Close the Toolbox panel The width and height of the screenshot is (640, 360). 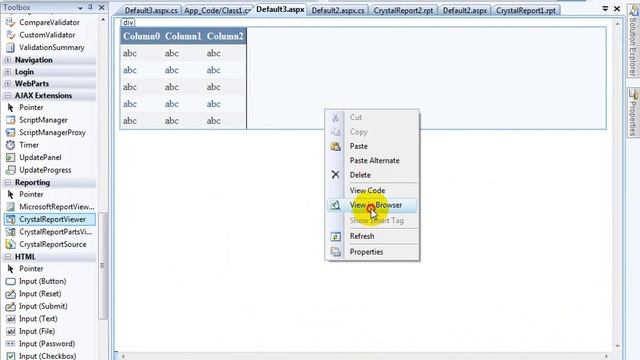pos(102,7)
